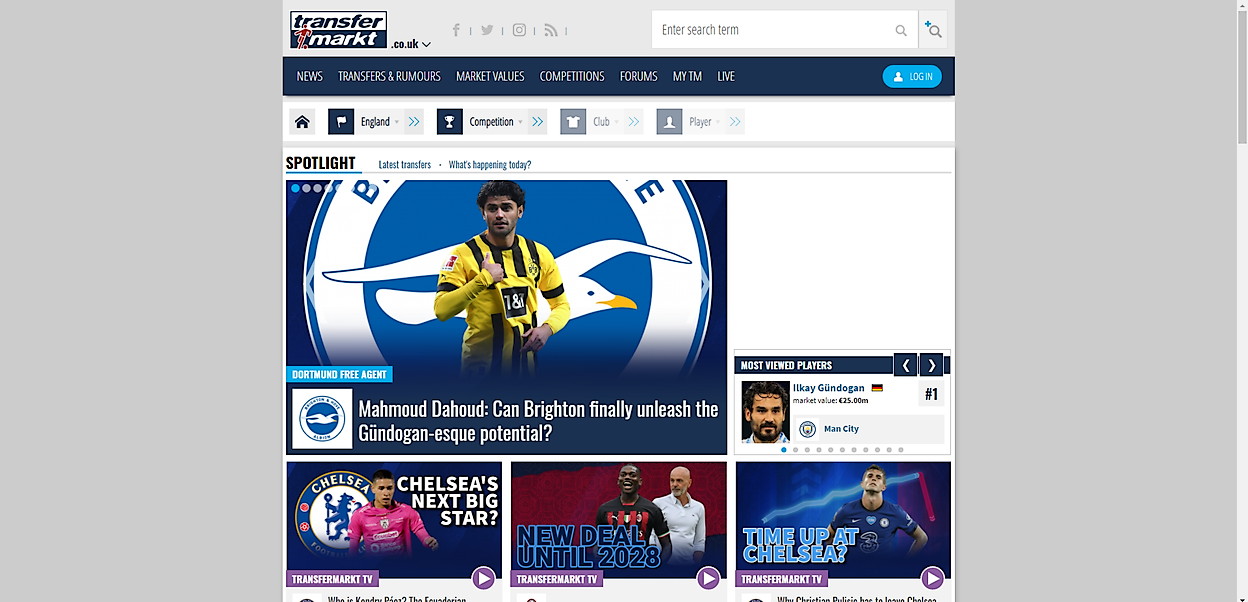This screenshot has width=1248, height=602.
Task: Open the Chelsea's Next Big Star thumbnail
Action: point(394,520)
